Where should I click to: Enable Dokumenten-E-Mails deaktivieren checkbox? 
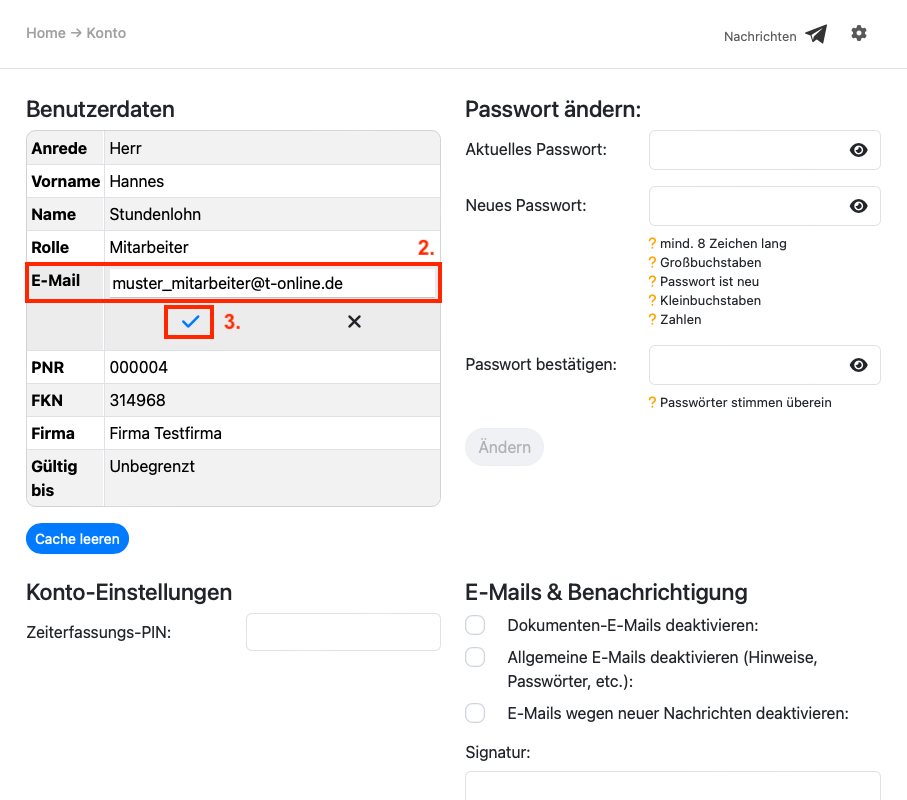[475, 625]
